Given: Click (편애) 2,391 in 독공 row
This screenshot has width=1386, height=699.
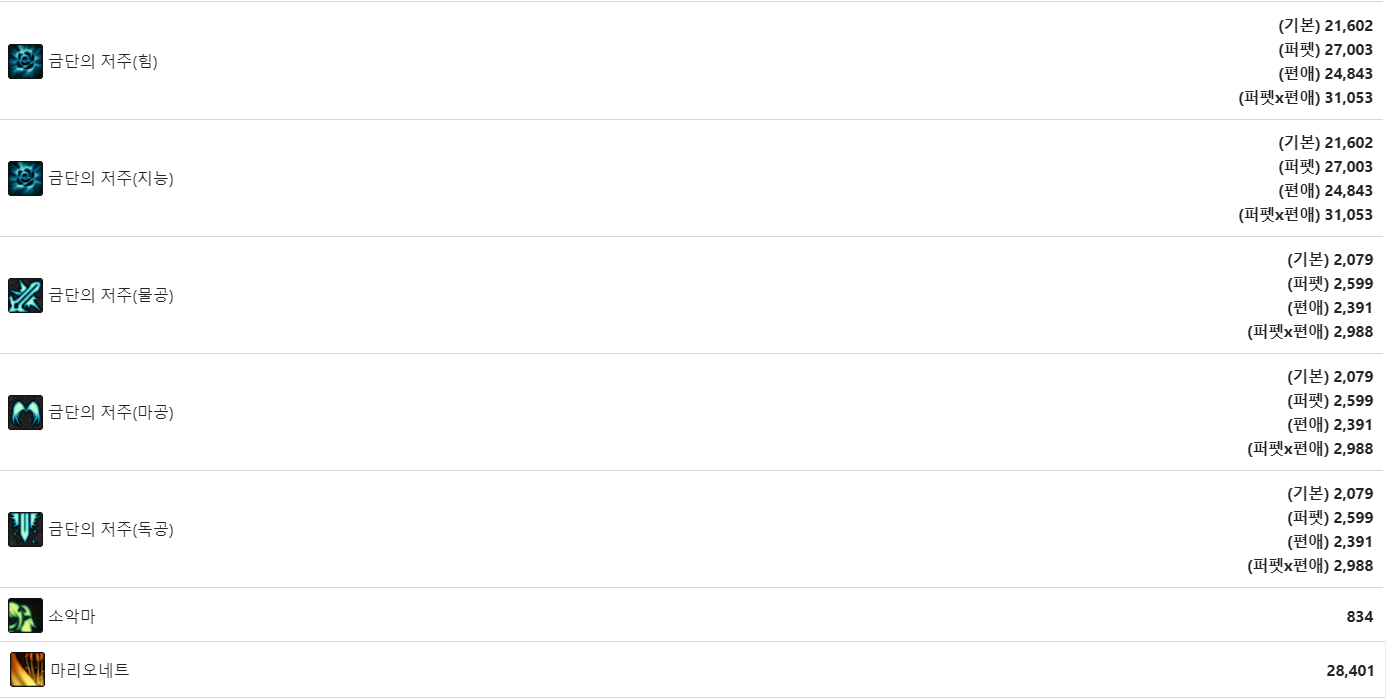Looking at the screenshot, I should point(1331,542).
